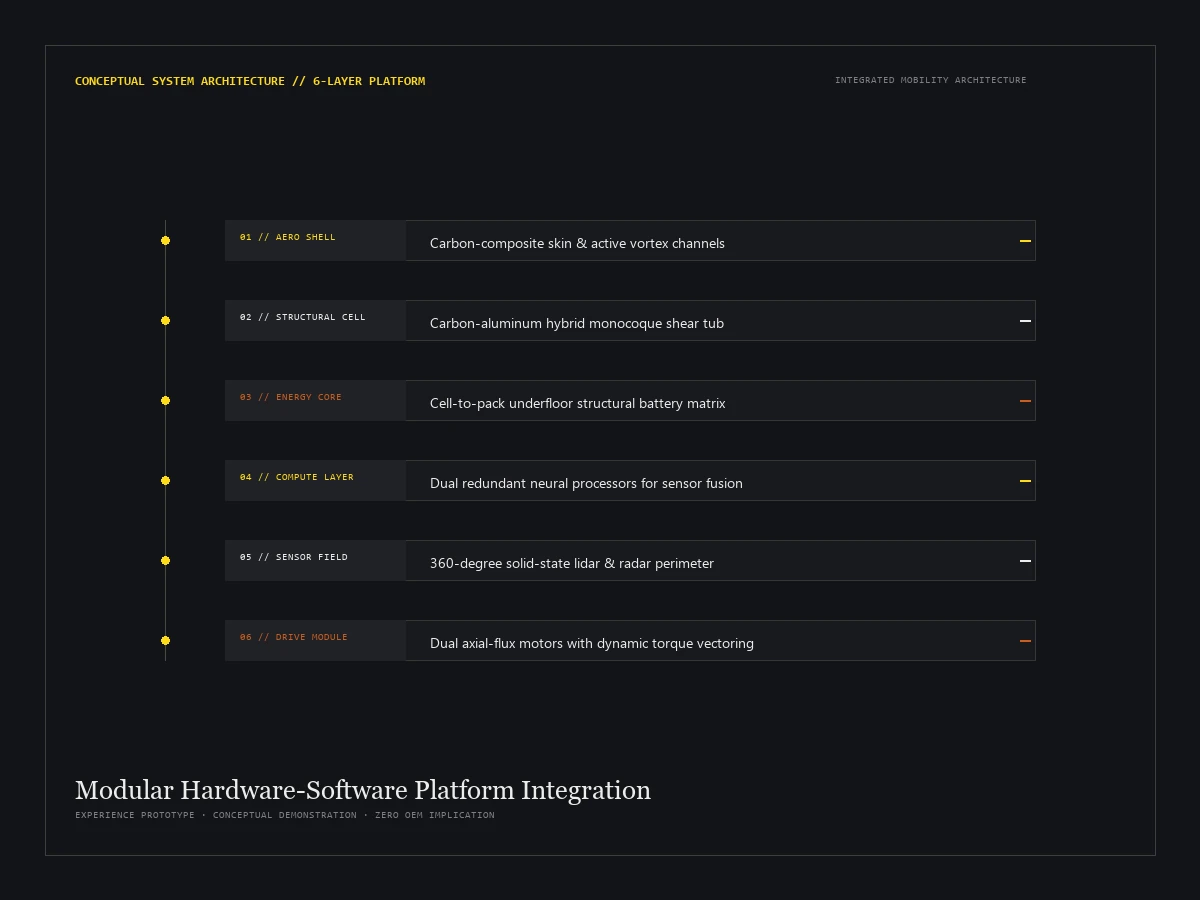Select the 03 // ENERGY CORE label
The image size is (1200, 900).
(x=291, y=397)
